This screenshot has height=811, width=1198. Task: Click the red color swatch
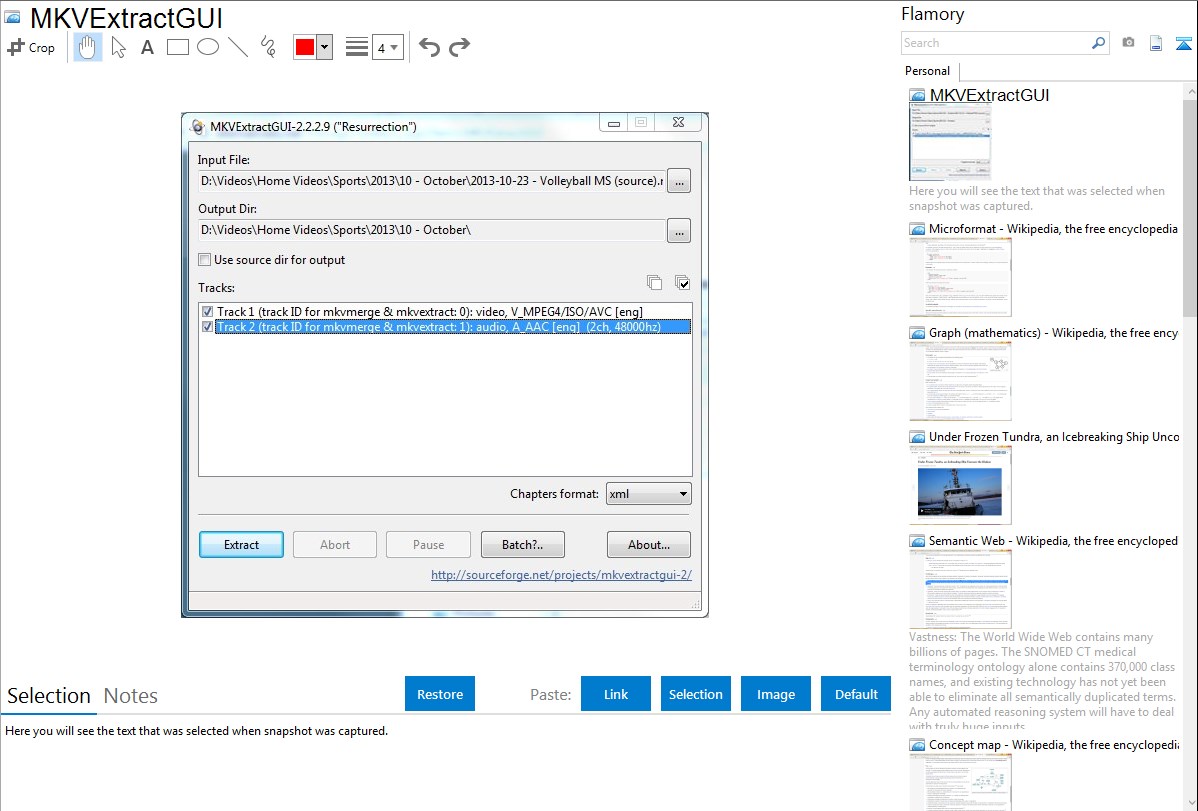(x=305, y=47)
